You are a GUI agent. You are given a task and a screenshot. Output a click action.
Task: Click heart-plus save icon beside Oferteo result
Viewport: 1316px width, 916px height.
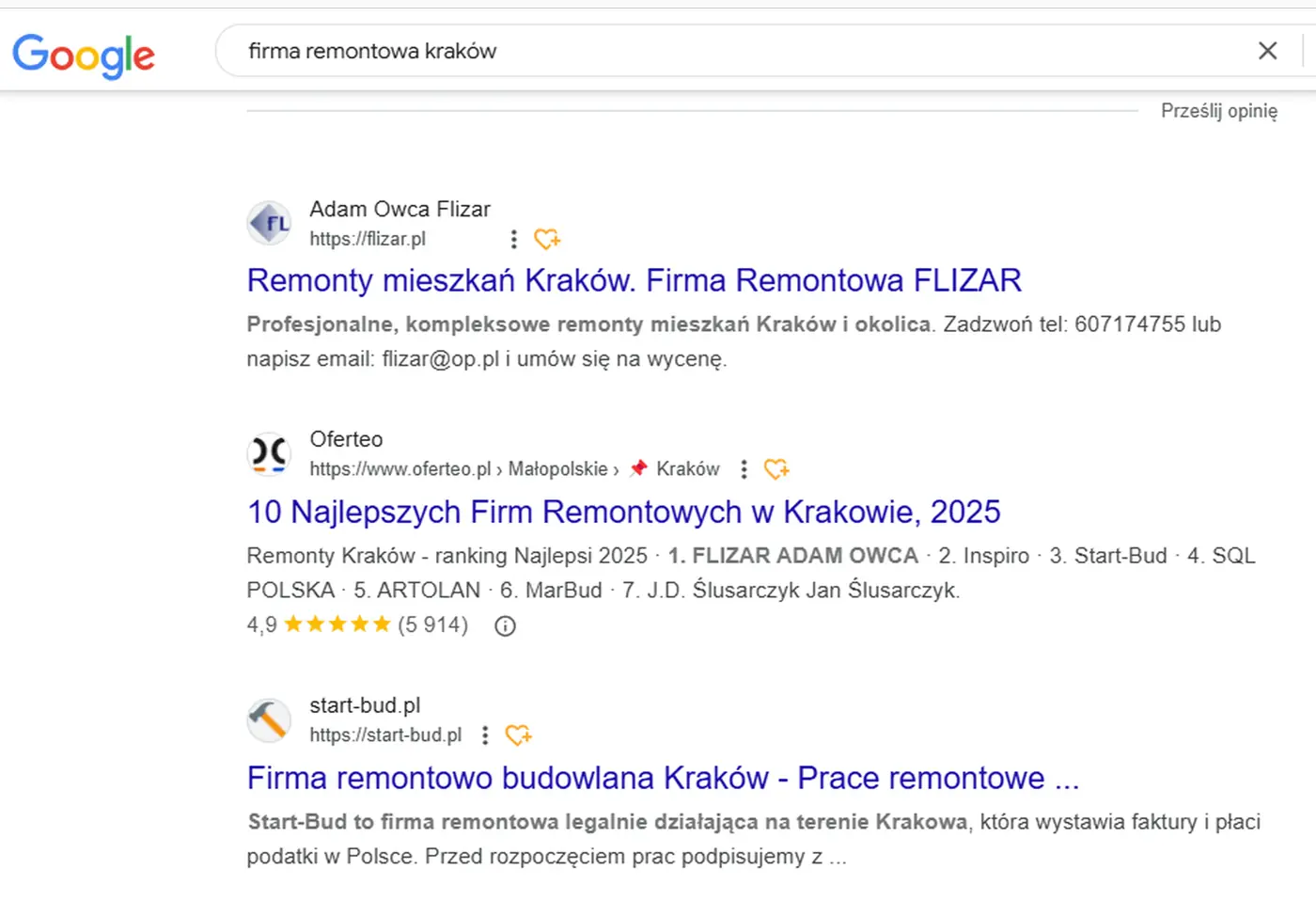pyautogui.click(x=776, y=468)
